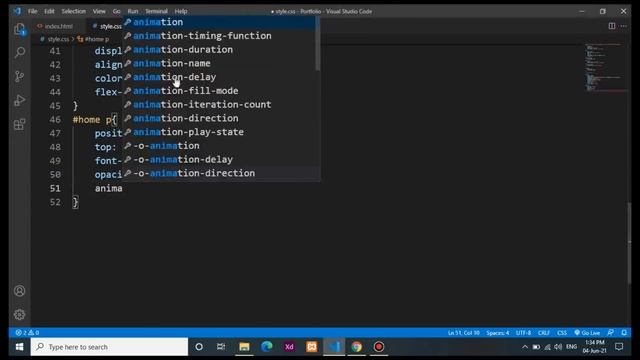
Task: Open File Explorer from the taskbar
Action: 244,347
